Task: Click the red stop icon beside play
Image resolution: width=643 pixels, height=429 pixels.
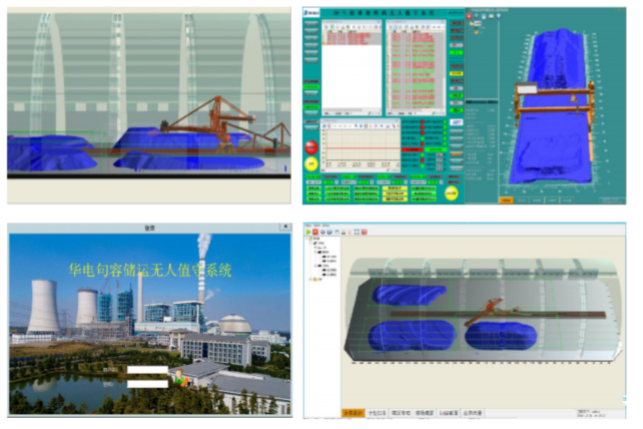Action: click(317, 231)
